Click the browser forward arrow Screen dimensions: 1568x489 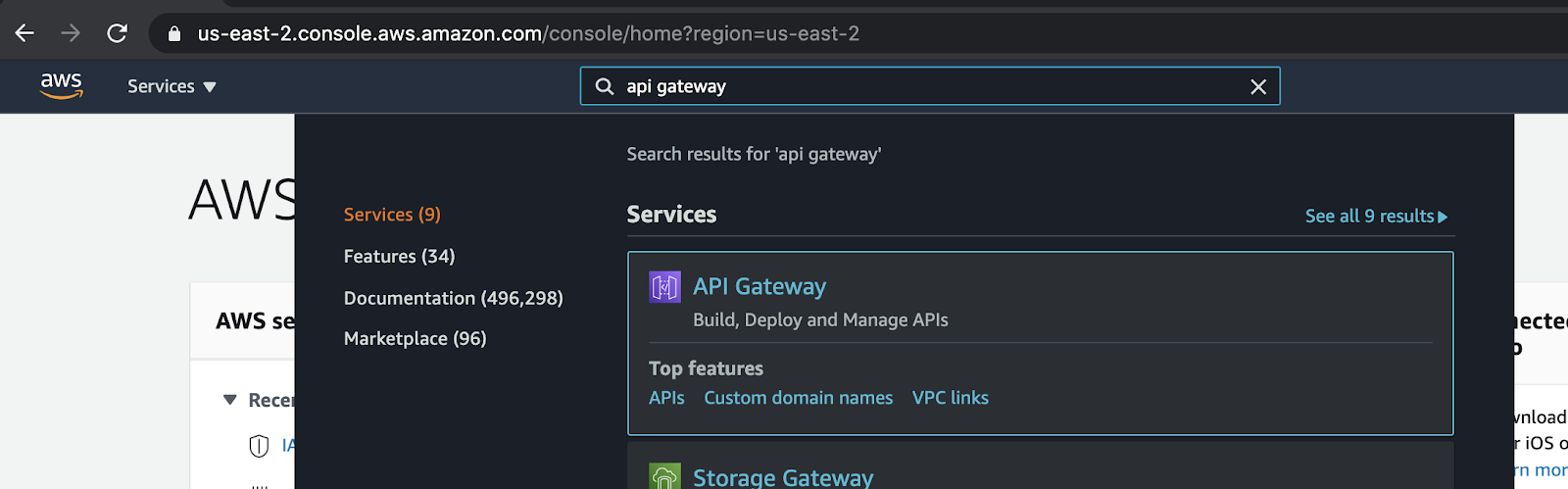tap(71, 33)
